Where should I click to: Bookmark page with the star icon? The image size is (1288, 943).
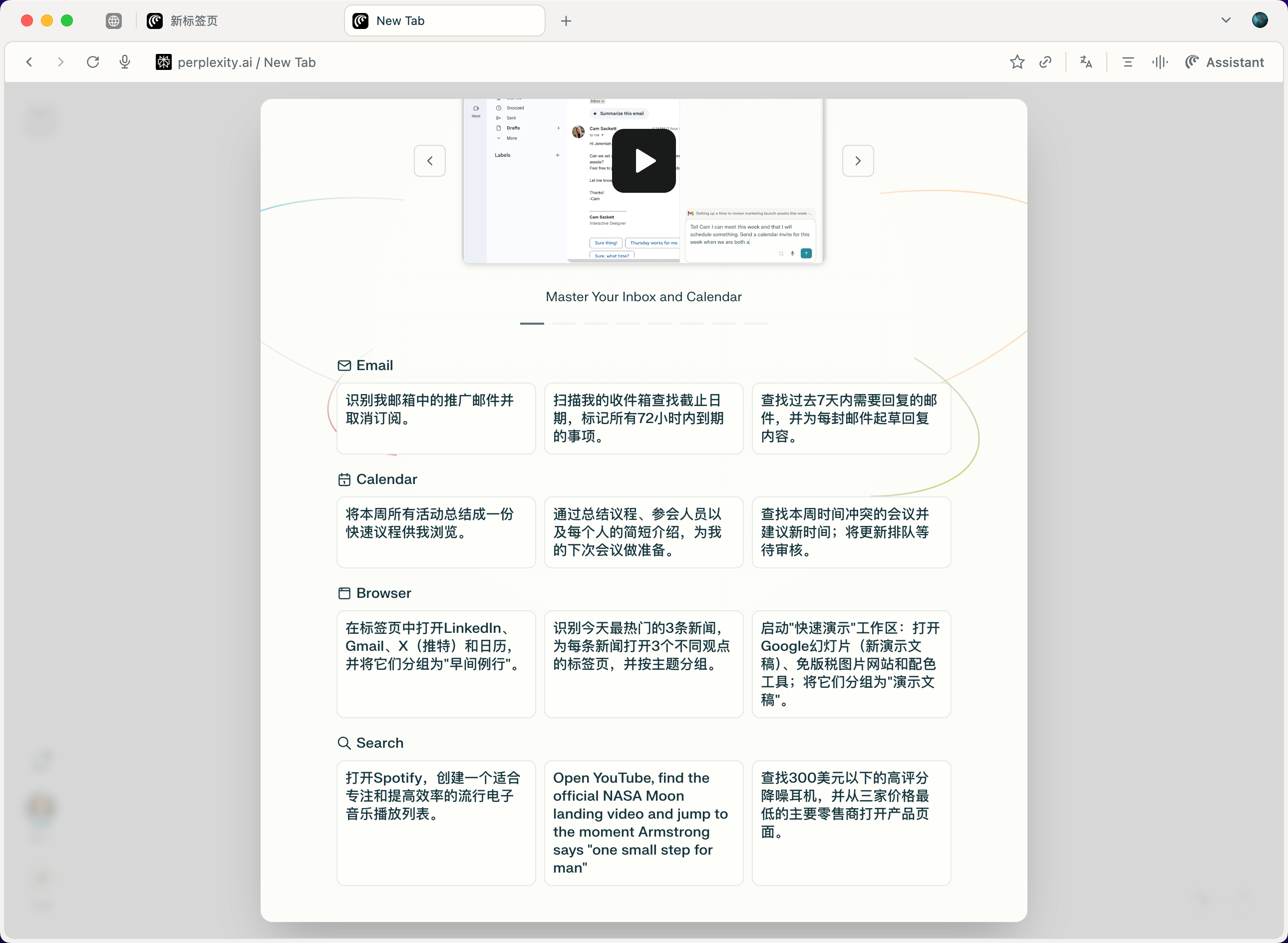point(1017,61)
